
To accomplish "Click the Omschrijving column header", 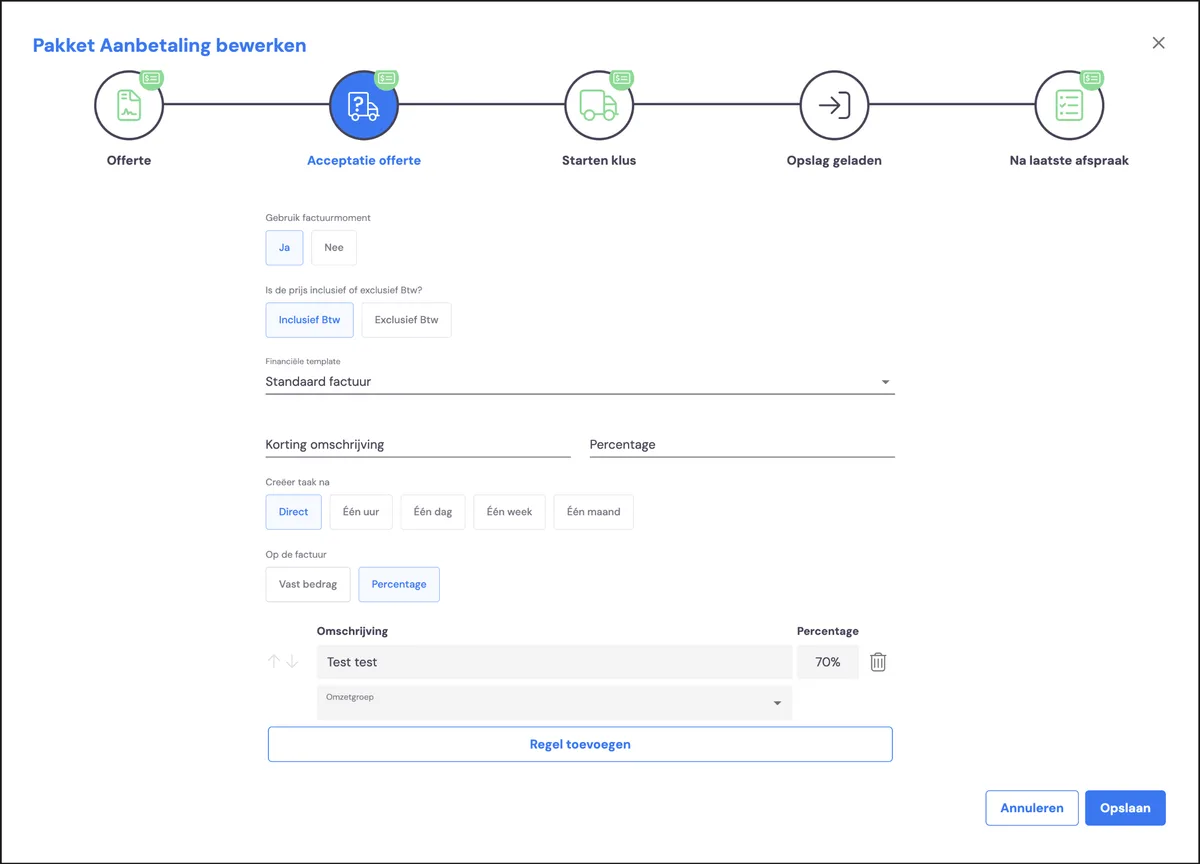I will (x=352, y=631).
